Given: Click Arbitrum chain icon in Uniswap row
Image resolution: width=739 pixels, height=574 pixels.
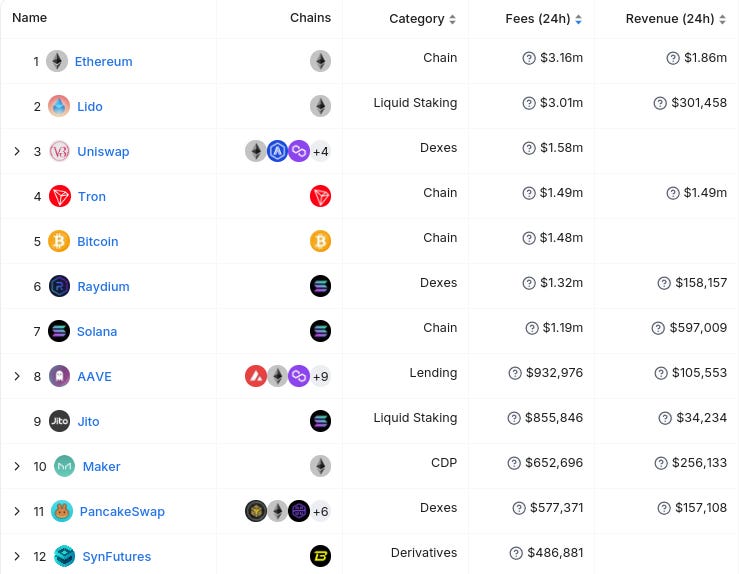Looking at the screenshot, I should (278, 151).
